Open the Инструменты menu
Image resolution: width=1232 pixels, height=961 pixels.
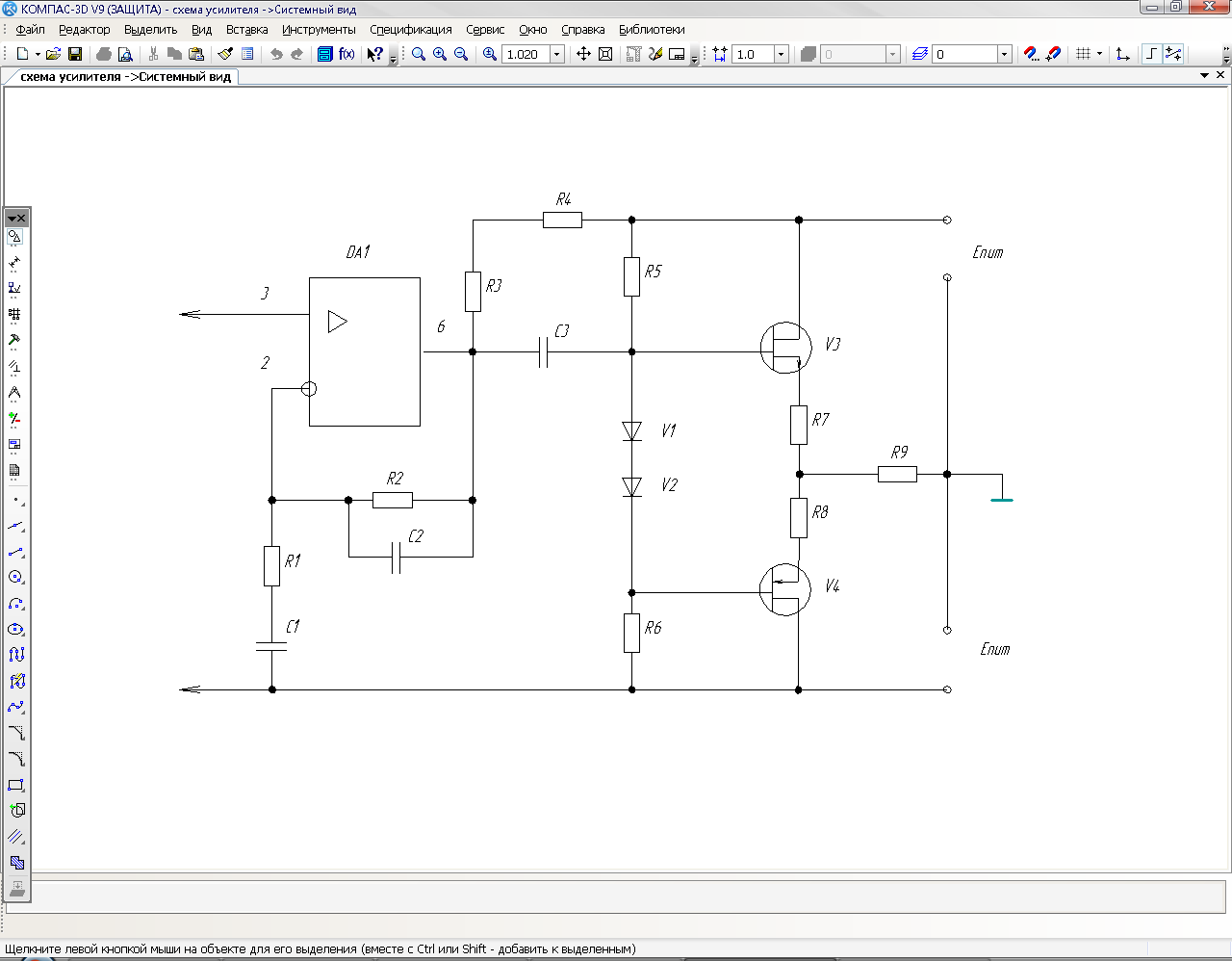pyautogui.click(x=319, y=30)
